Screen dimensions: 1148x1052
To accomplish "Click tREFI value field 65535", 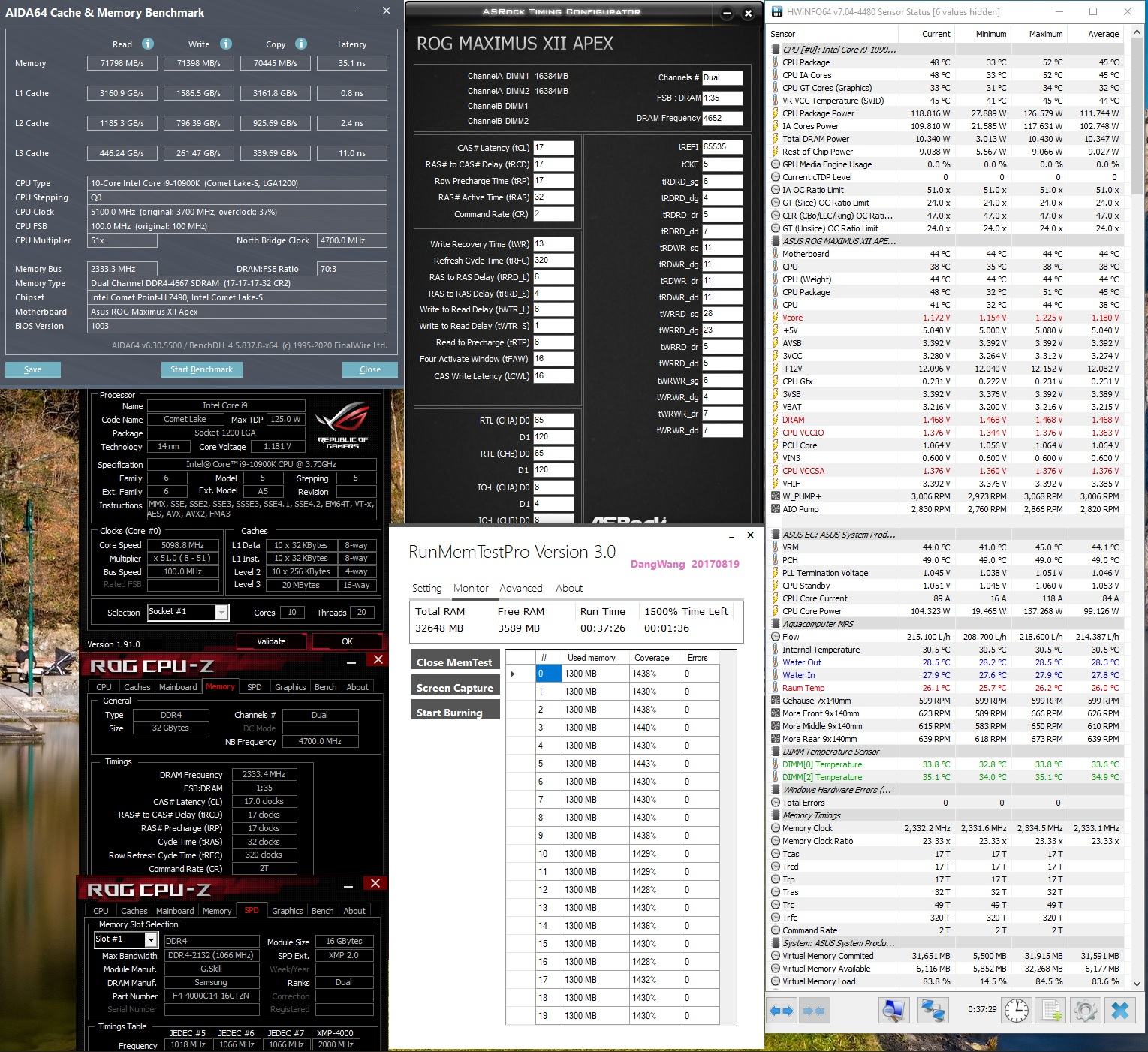I will pyautogui.click(x=722, y=147).
